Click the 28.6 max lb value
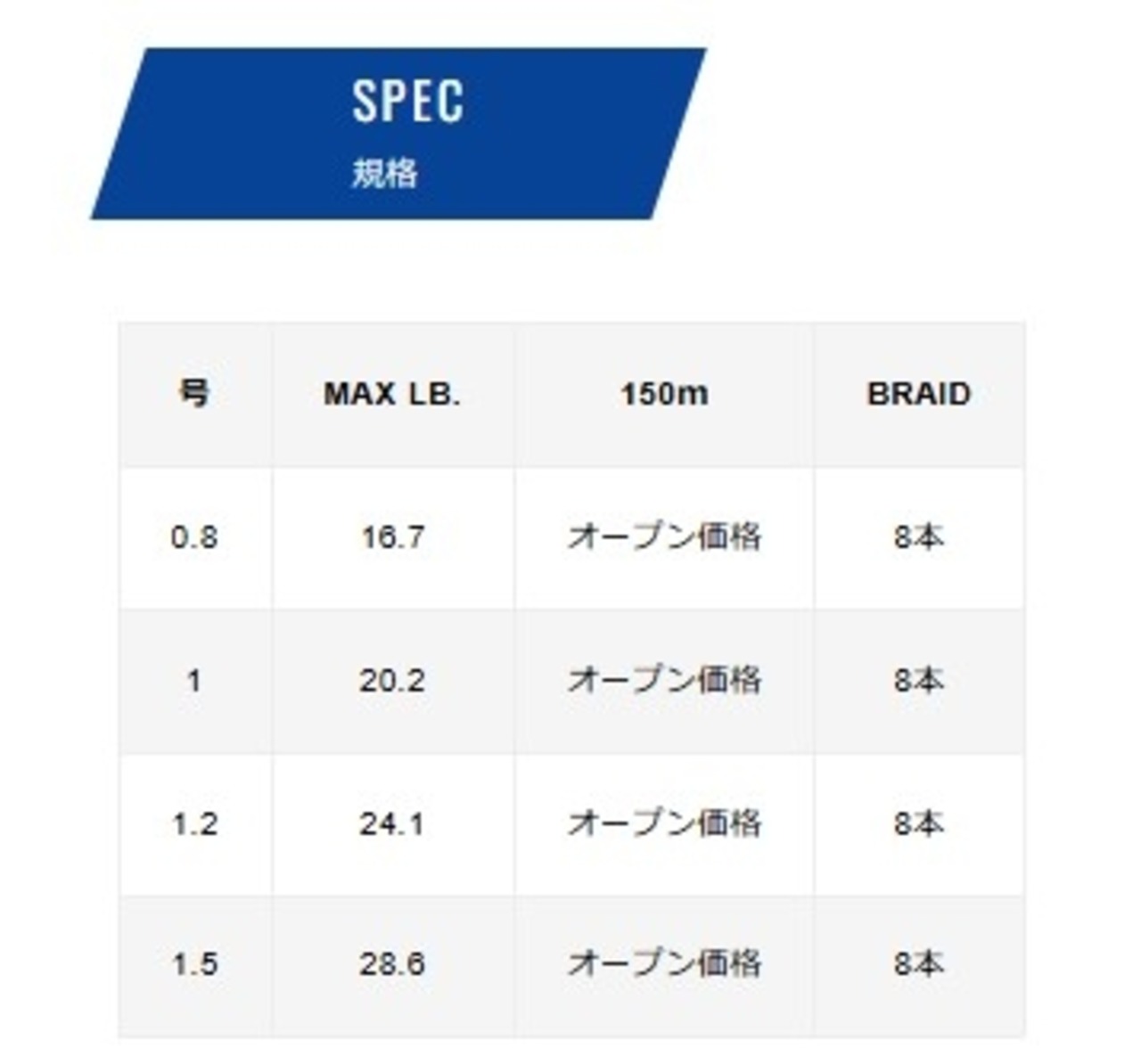The image size is (1141, 1064). 392,964
